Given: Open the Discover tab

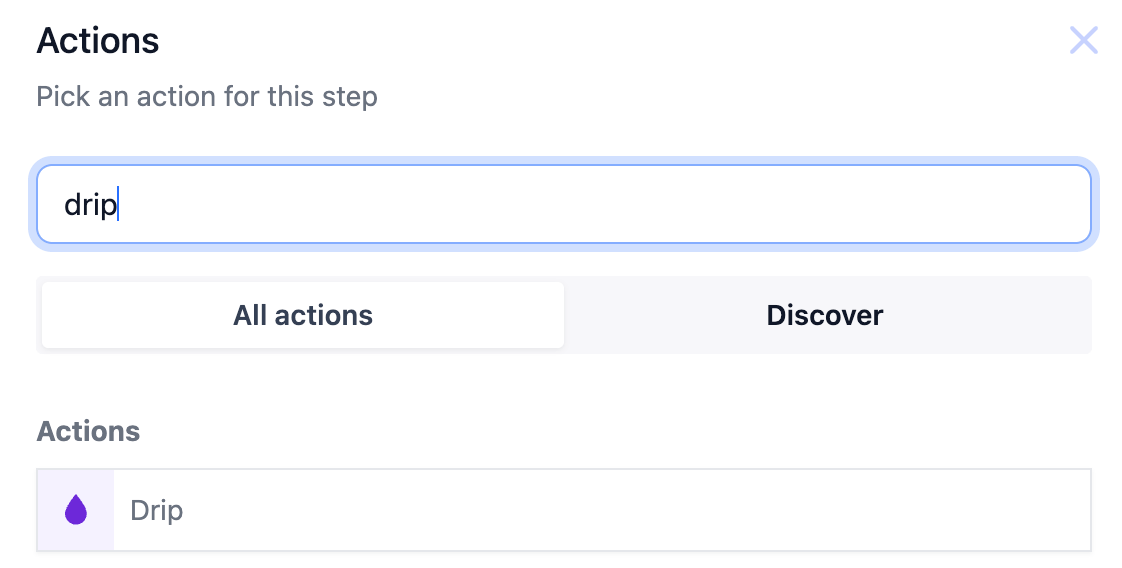Looking at the screenshot, I should point(825,316).
